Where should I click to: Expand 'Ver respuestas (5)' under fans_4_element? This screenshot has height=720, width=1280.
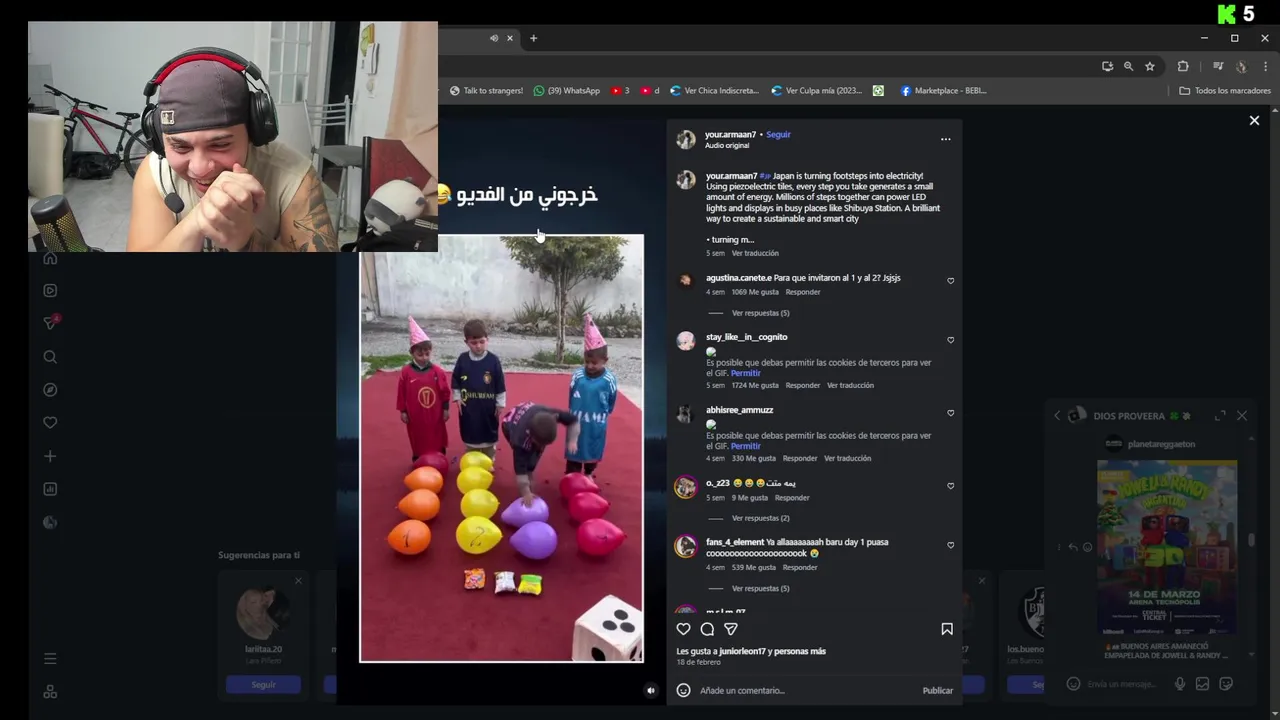click(x=760, y=588)
